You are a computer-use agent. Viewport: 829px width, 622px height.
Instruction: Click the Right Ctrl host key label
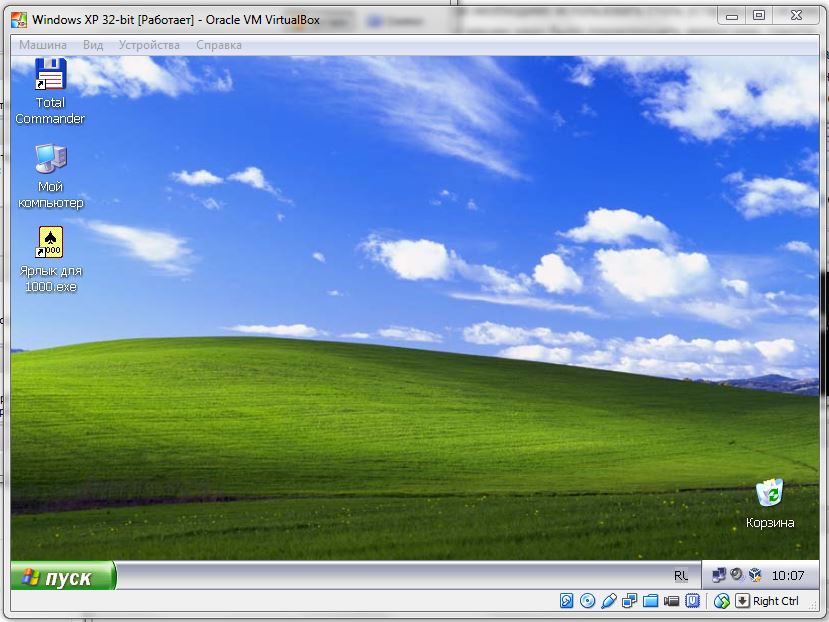coord(776,601)
